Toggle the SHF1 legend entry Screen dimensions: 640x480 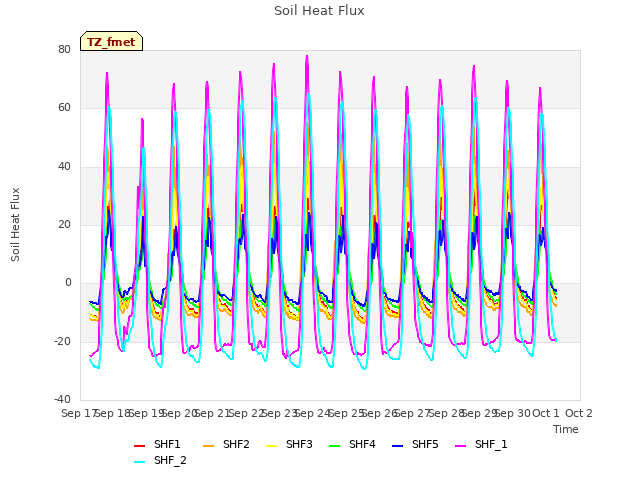[157, 444]
